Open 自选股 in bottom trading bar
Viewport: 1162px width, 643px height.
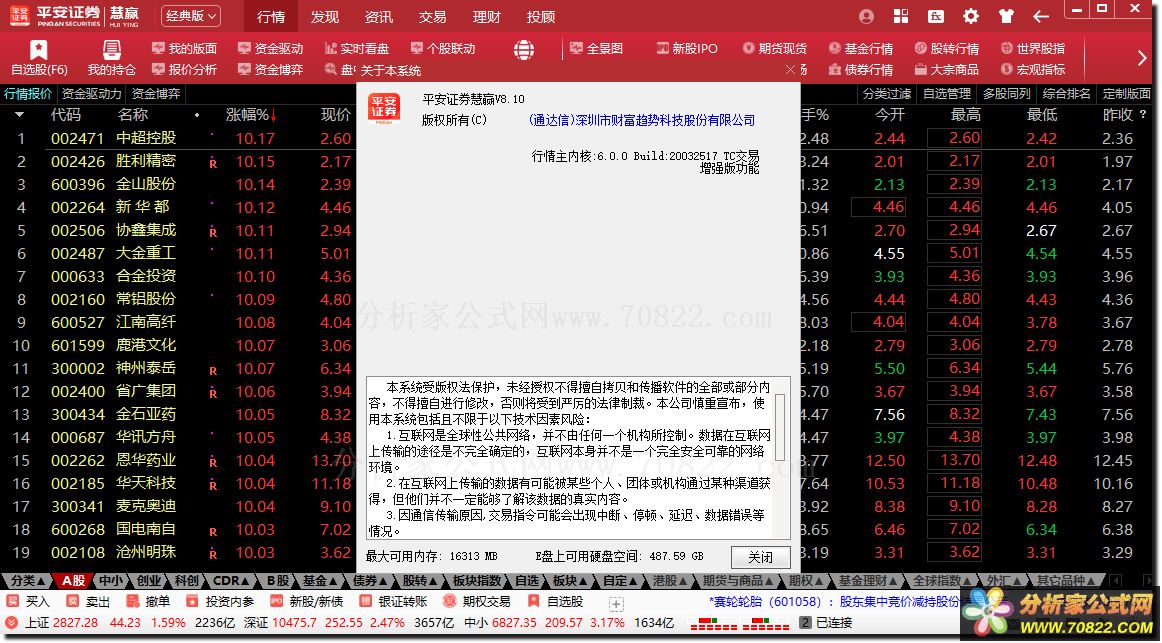click(x=555, y=602)
